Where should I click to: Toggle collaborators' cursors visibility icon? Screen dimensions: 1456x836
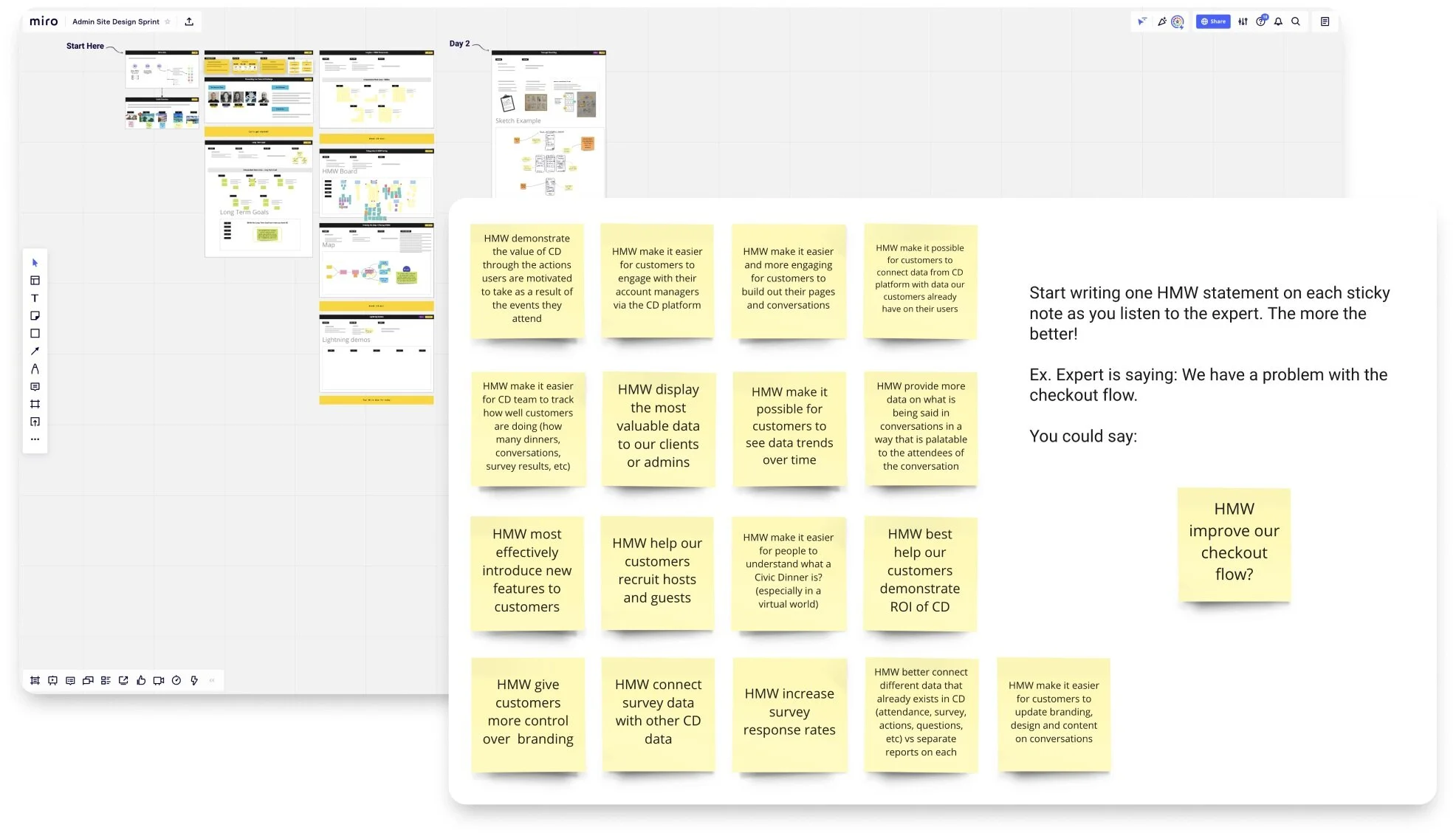[1142, 22]
